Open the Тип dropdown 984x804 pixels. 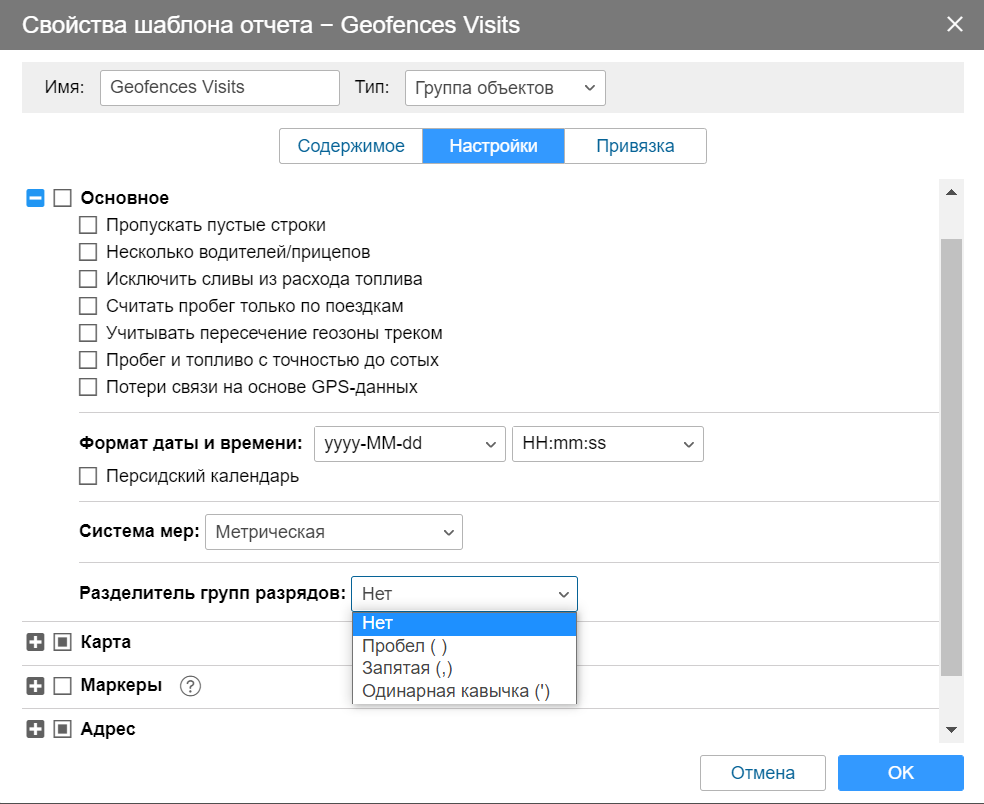tap(505, 87)
